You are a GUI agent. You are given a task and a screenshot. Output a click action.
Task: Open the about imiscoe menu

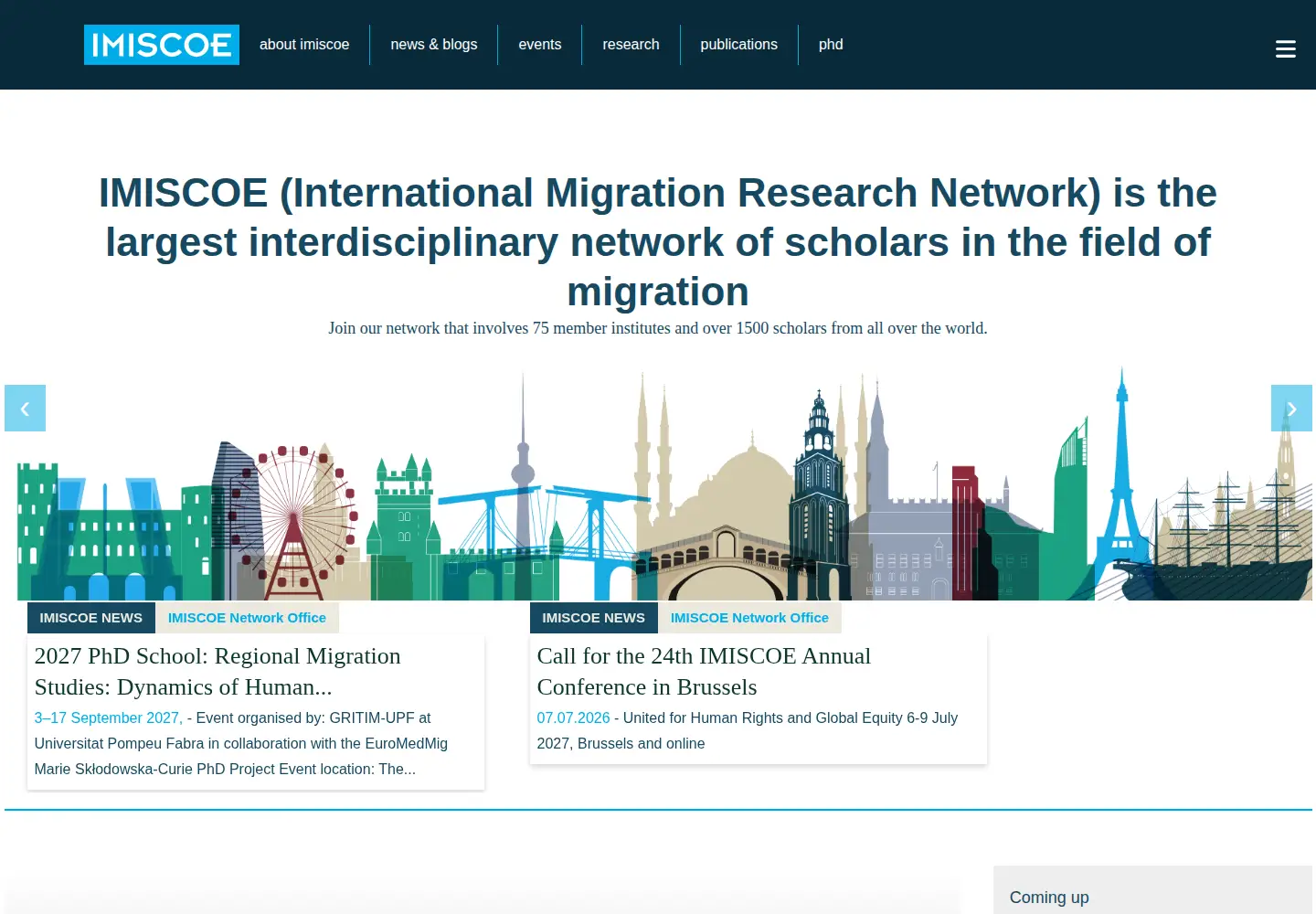[304, 45]
